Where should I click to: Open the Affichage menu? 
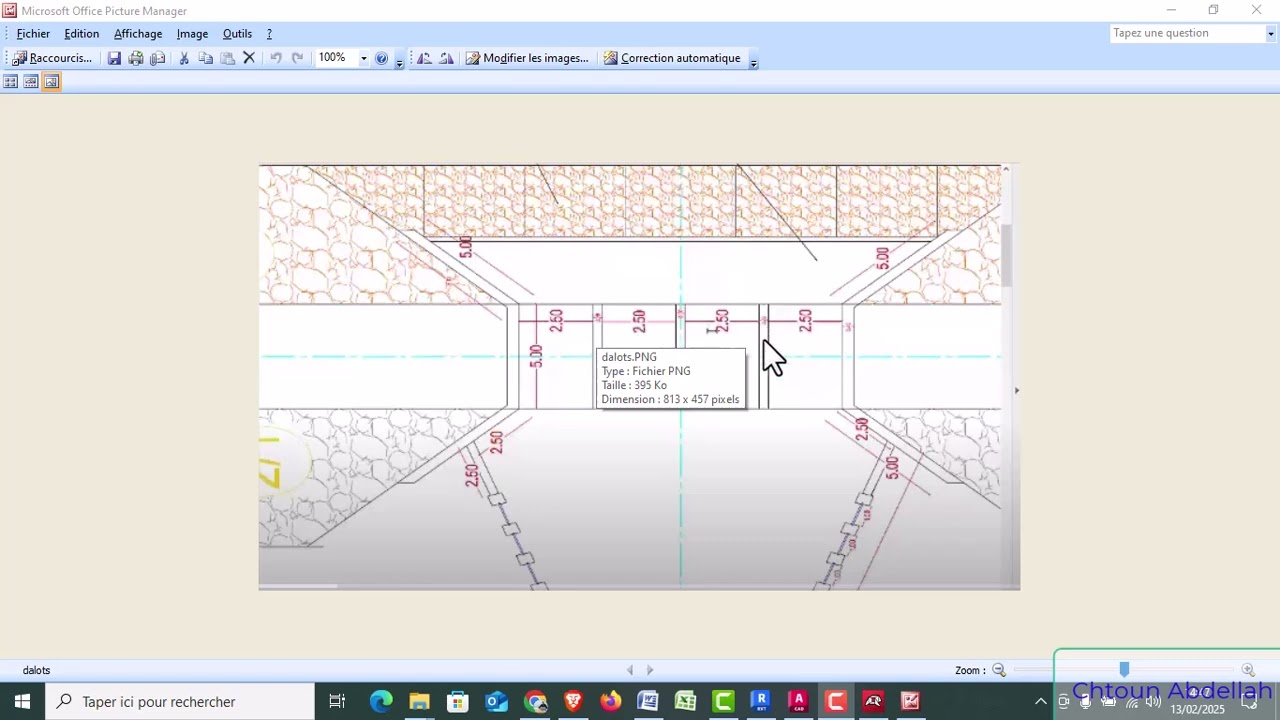tap(138, 34)
